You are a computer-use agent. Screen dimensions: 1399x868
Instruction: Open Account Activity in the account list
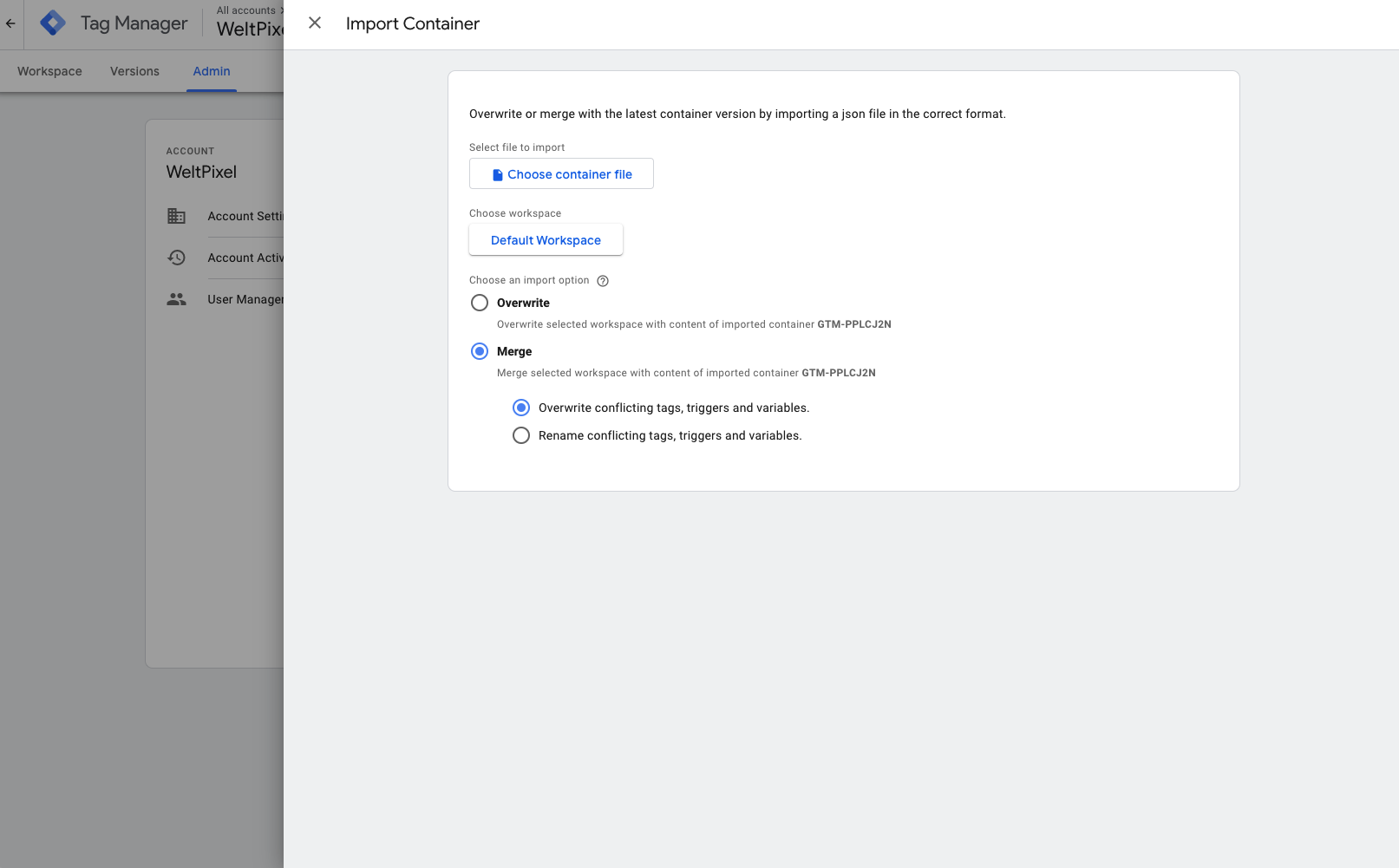(x=245, y=258)
